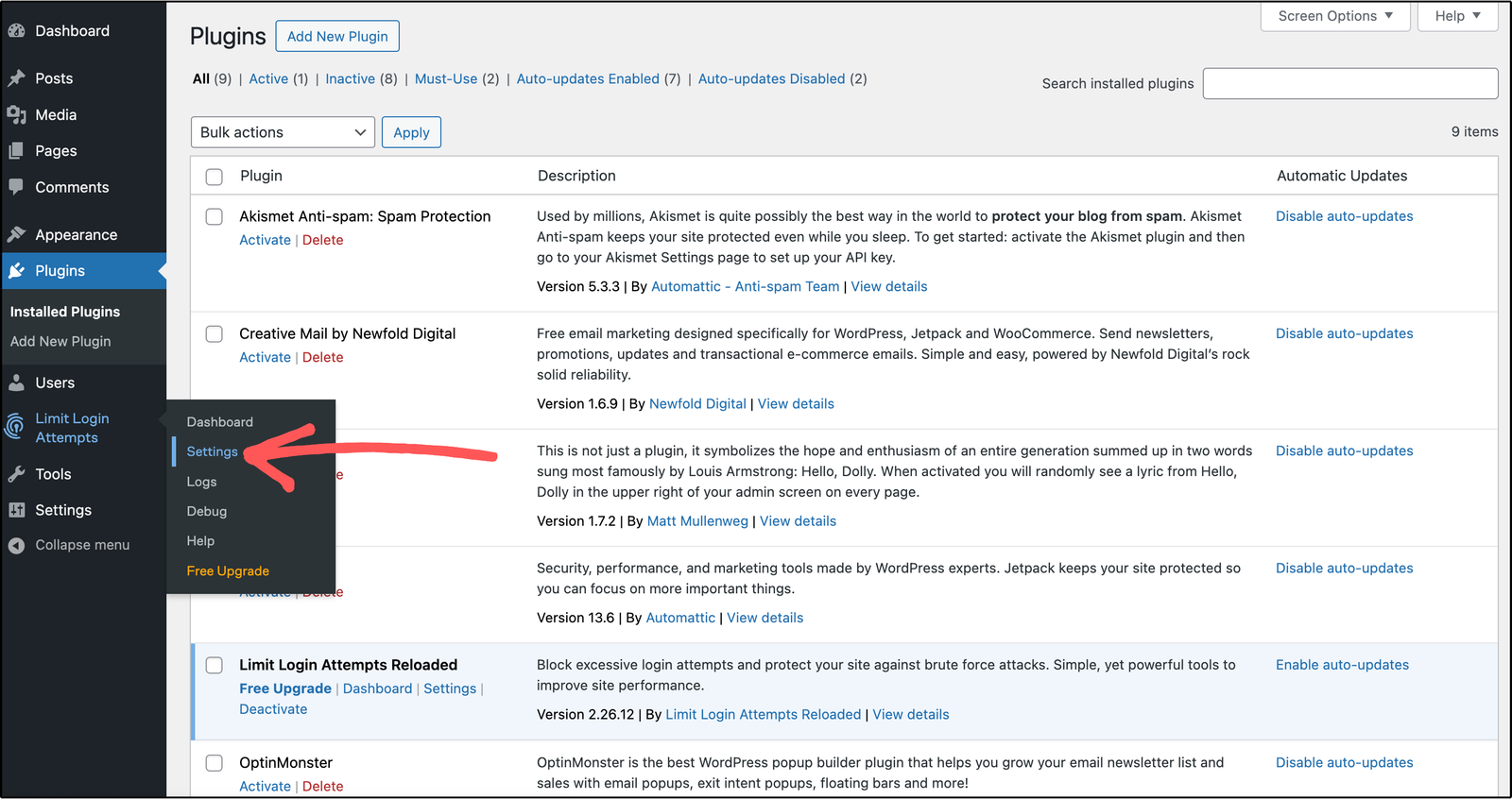Sort by the Plugin column header
This screenshot has width=1512, height=799.
261,176
